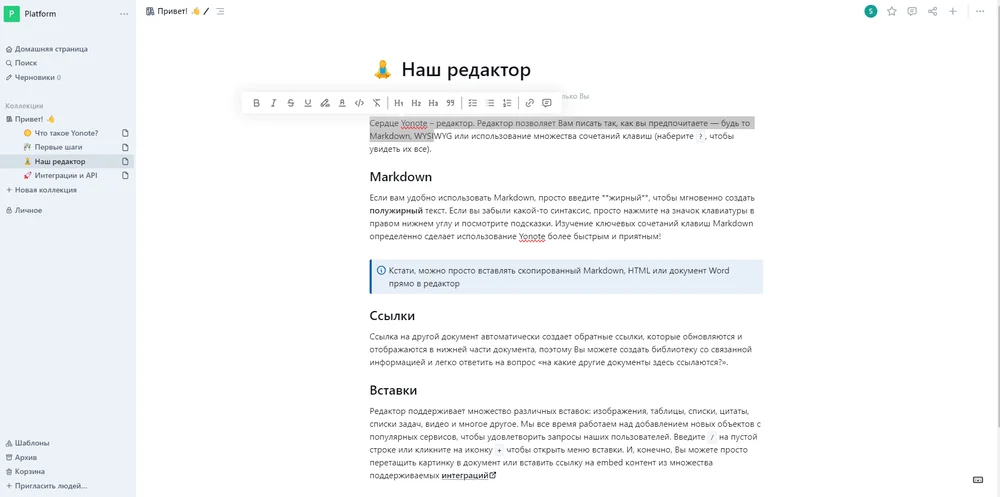Convert selection to H2 heading
Viewport: 1000px width, 497px height.
(416, 103)
